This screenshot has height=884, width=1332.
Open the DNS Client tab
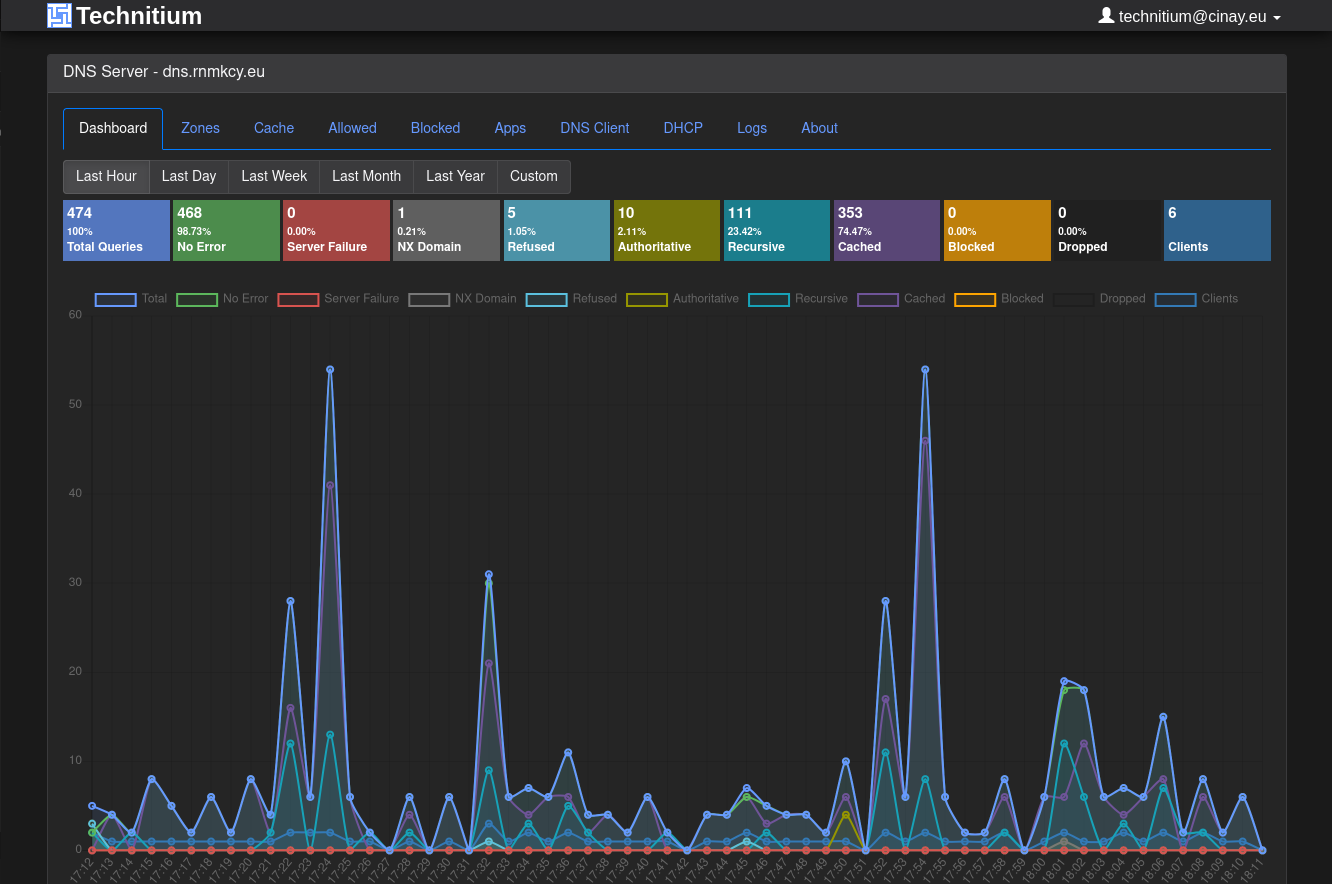tap(595, 128)
